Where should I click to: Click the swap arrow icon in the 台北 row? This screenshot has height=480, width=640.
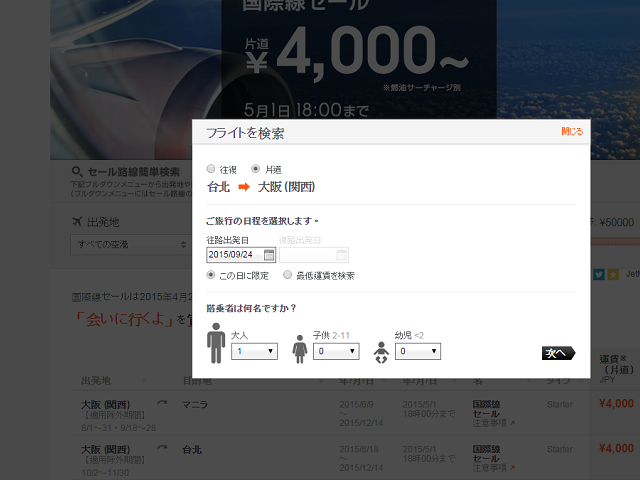pos(162,448)
